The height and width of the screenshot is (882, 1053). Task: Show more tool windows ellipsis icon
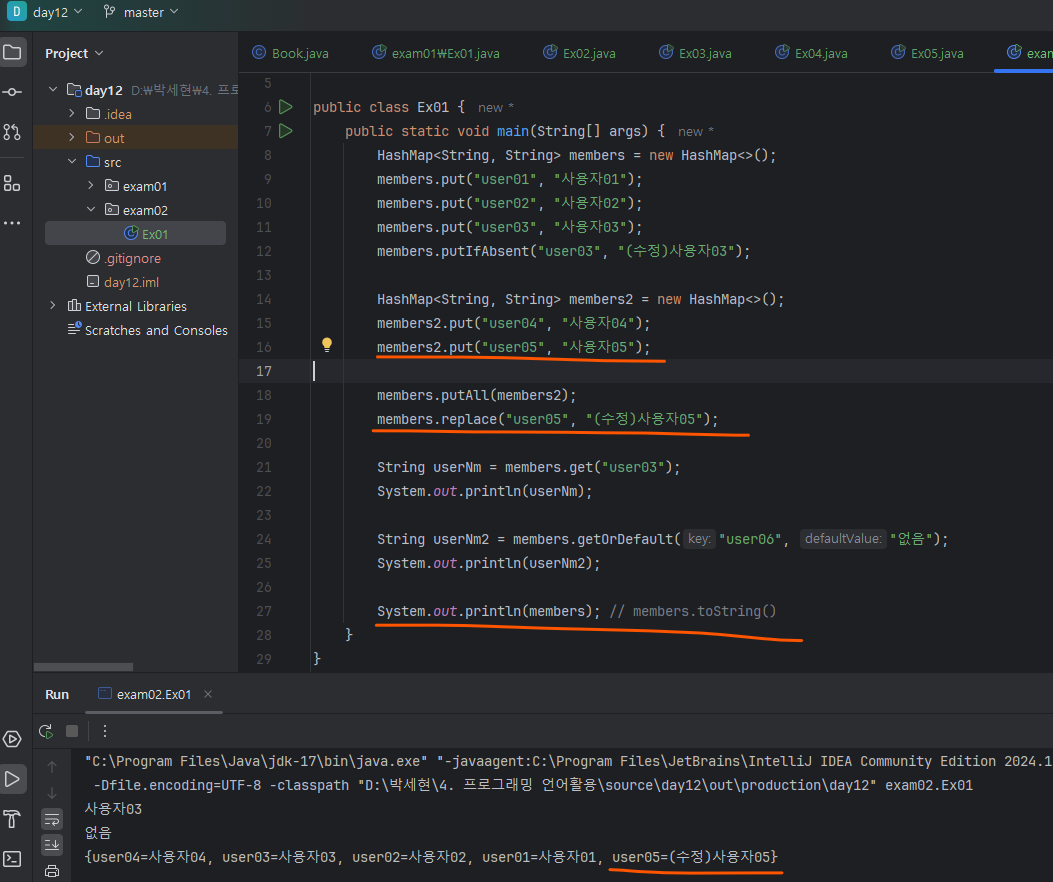pos(13,223)
